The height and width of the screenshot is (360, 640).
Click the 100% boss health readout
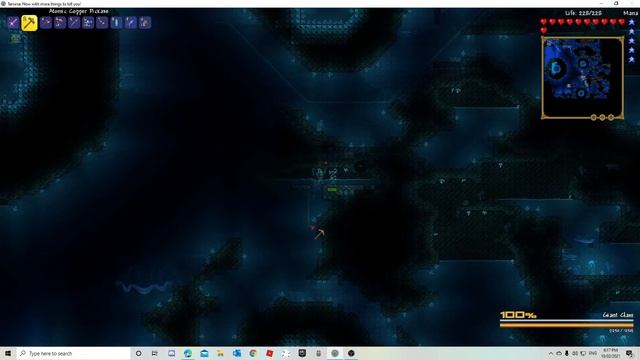518,315
